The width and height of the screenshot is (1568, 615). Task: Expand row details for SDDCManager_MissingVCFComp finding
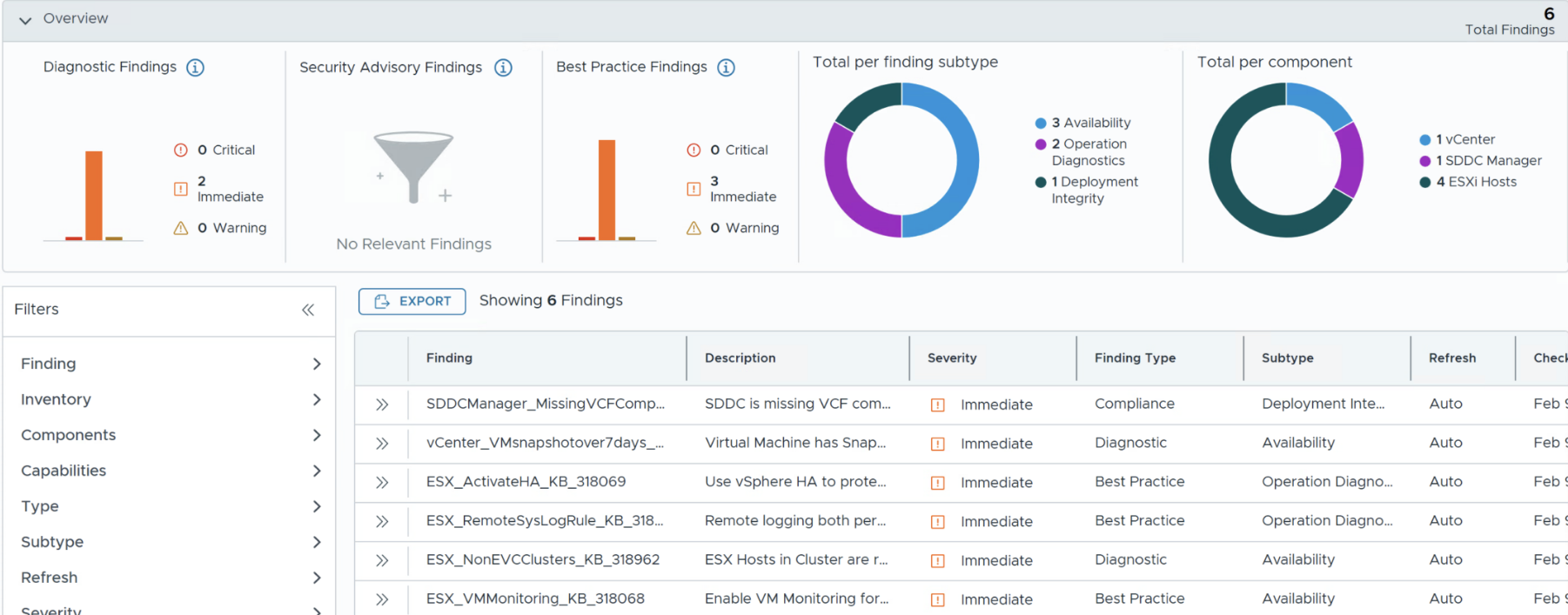point(382,404)
